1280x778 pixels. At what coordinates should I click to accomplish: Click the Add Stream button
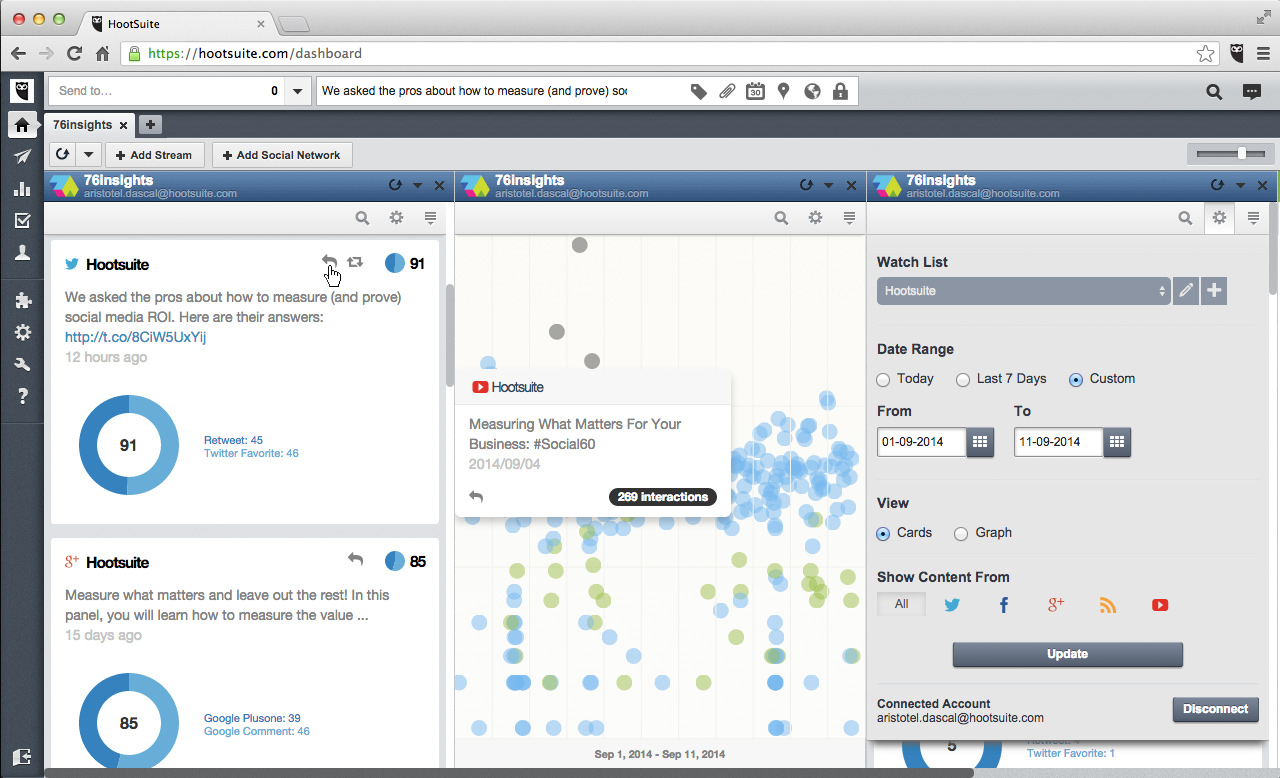pyautogui.click(x=154, y=155)
